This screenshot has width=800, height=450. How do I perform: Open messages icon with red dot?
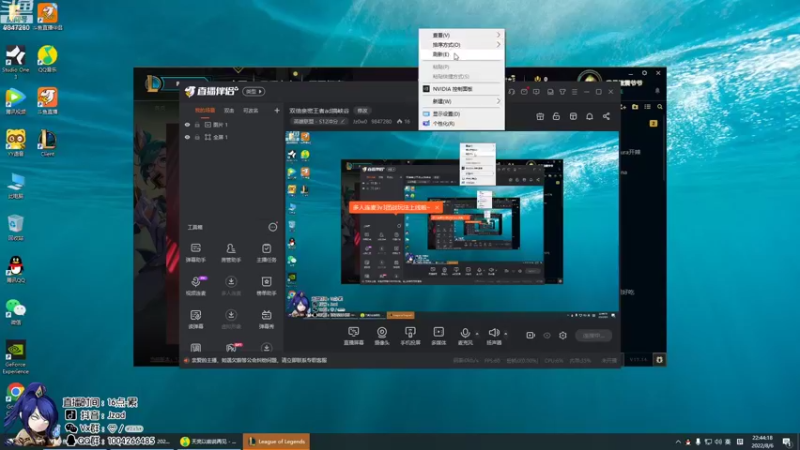pos(524,92)
